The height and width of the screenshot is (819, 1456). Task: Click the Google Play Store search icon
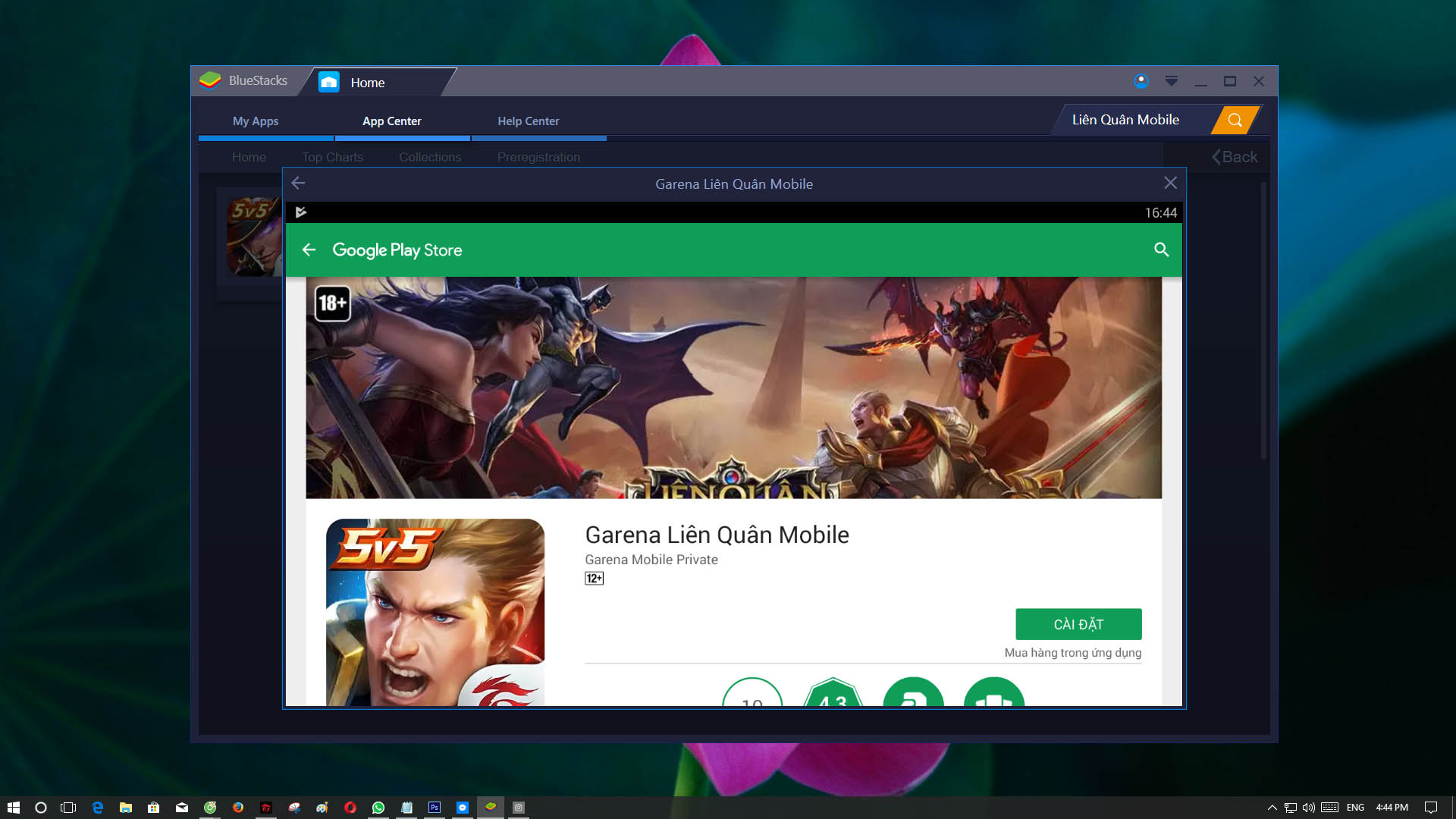[1161, 249]
